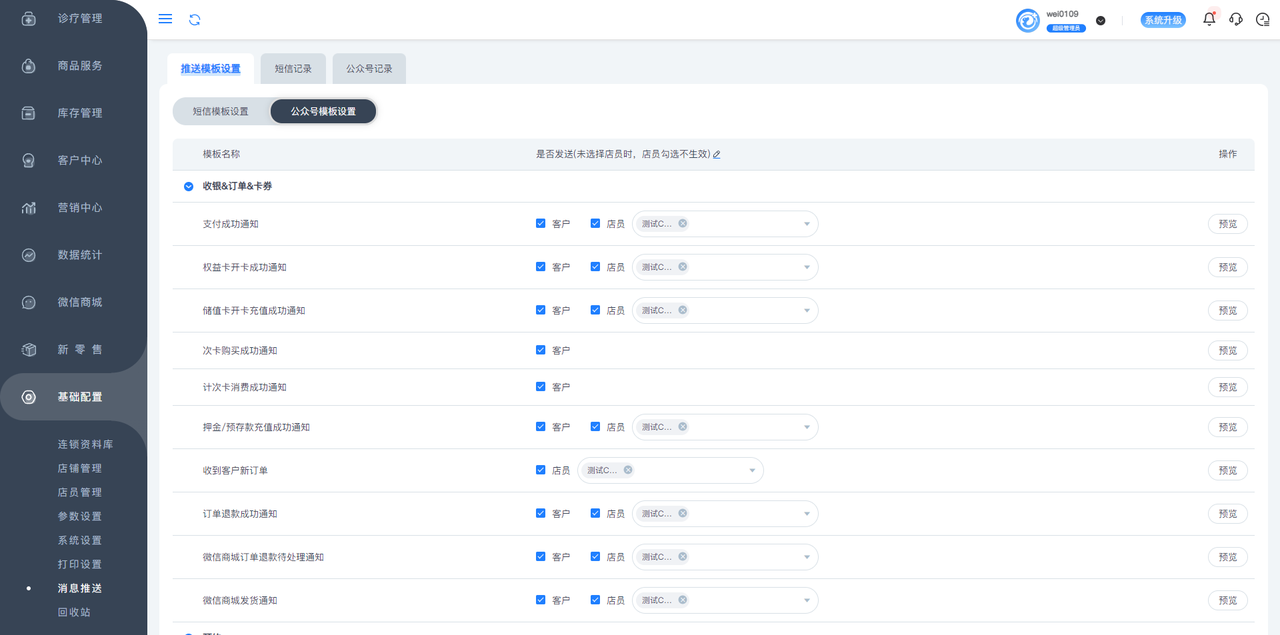This screenshot has height=635, width=1280.
Task: Remove 测试C tag in 支付成功通知 row
Action: (x=683, y=223)
